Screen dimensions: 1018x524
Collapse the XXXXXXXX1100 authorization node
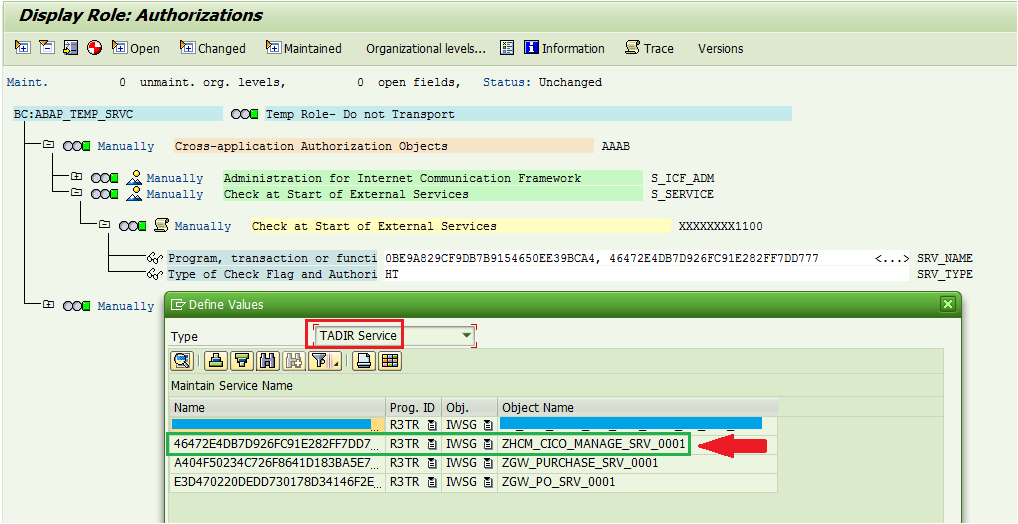104,225
